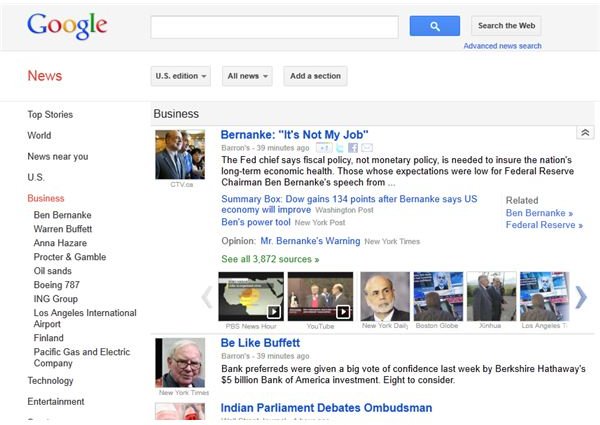The image size is (600, 425).
Task: Open related Ben Bernanke link
Action: [x=539, y=213]
